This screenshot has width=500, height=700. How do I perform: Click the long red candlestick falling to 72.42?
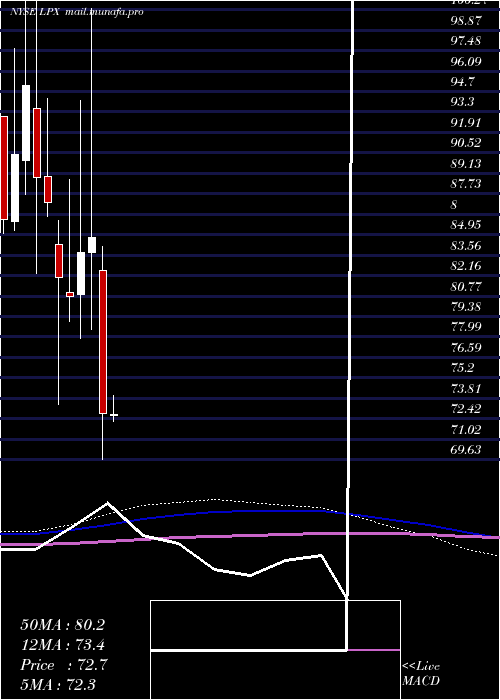pyautogui.click(x=103, y=342)
